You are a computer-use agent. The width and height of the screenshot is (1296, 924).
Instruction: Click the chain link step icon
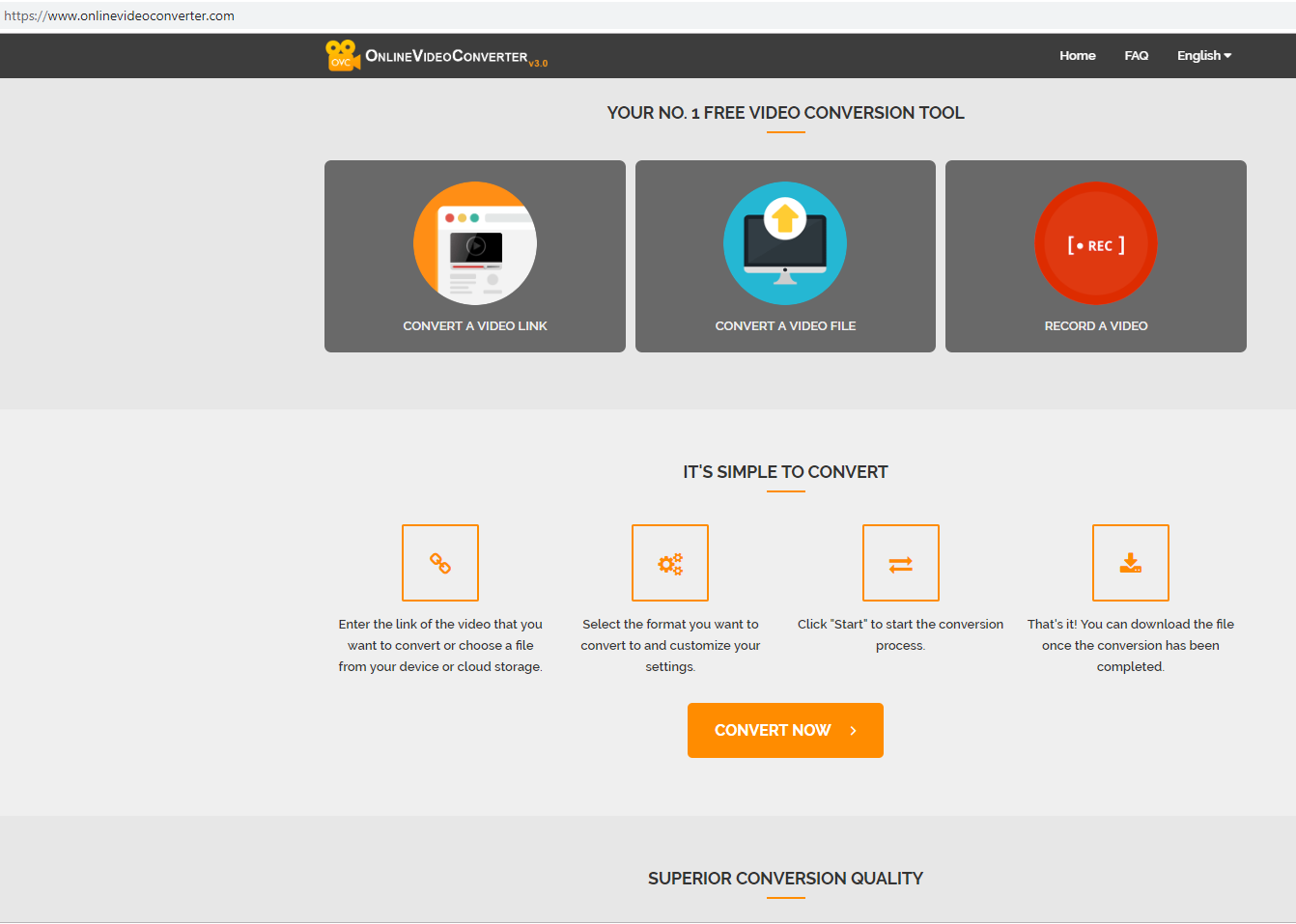pyautogui.click(x=440, y=563)
